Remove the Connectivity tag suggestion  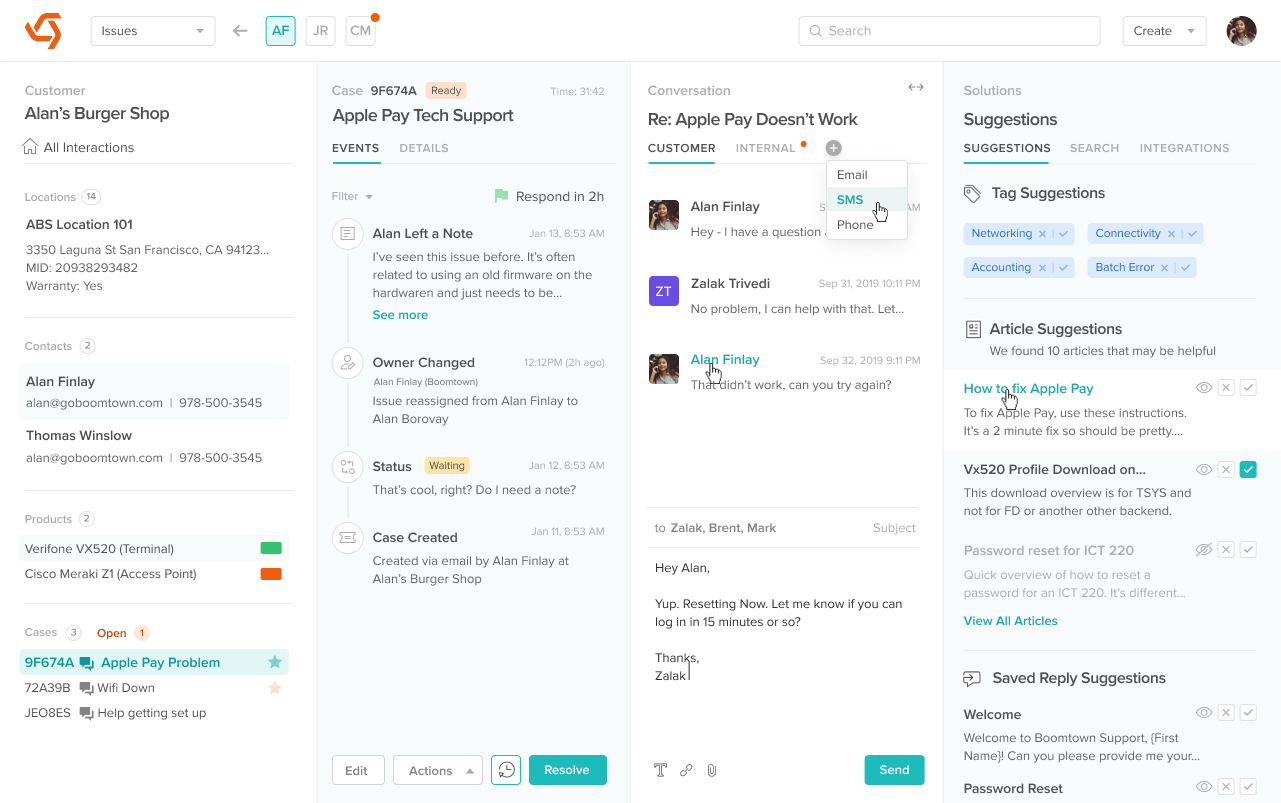1171,234
